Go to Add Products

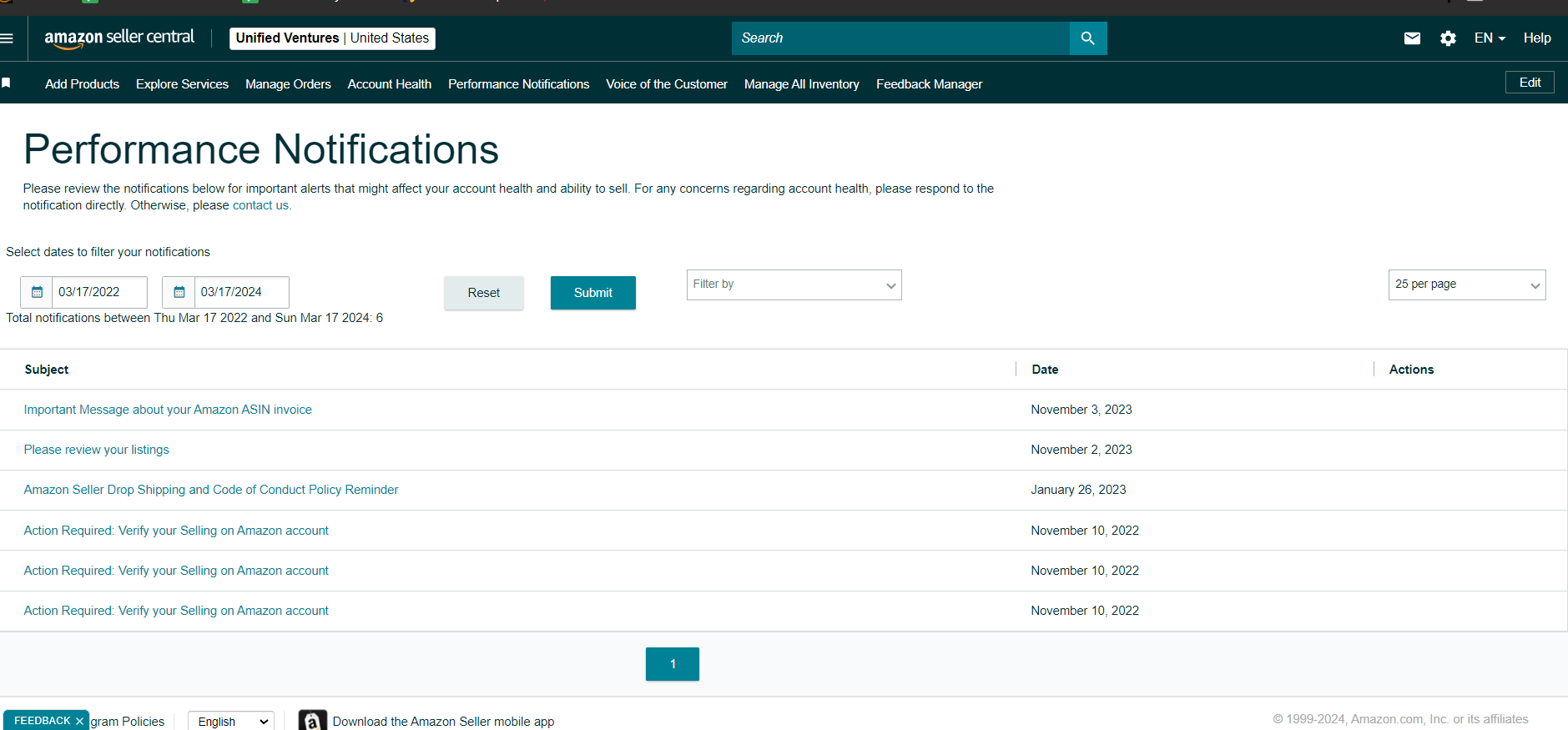click(x=82, y=84)
